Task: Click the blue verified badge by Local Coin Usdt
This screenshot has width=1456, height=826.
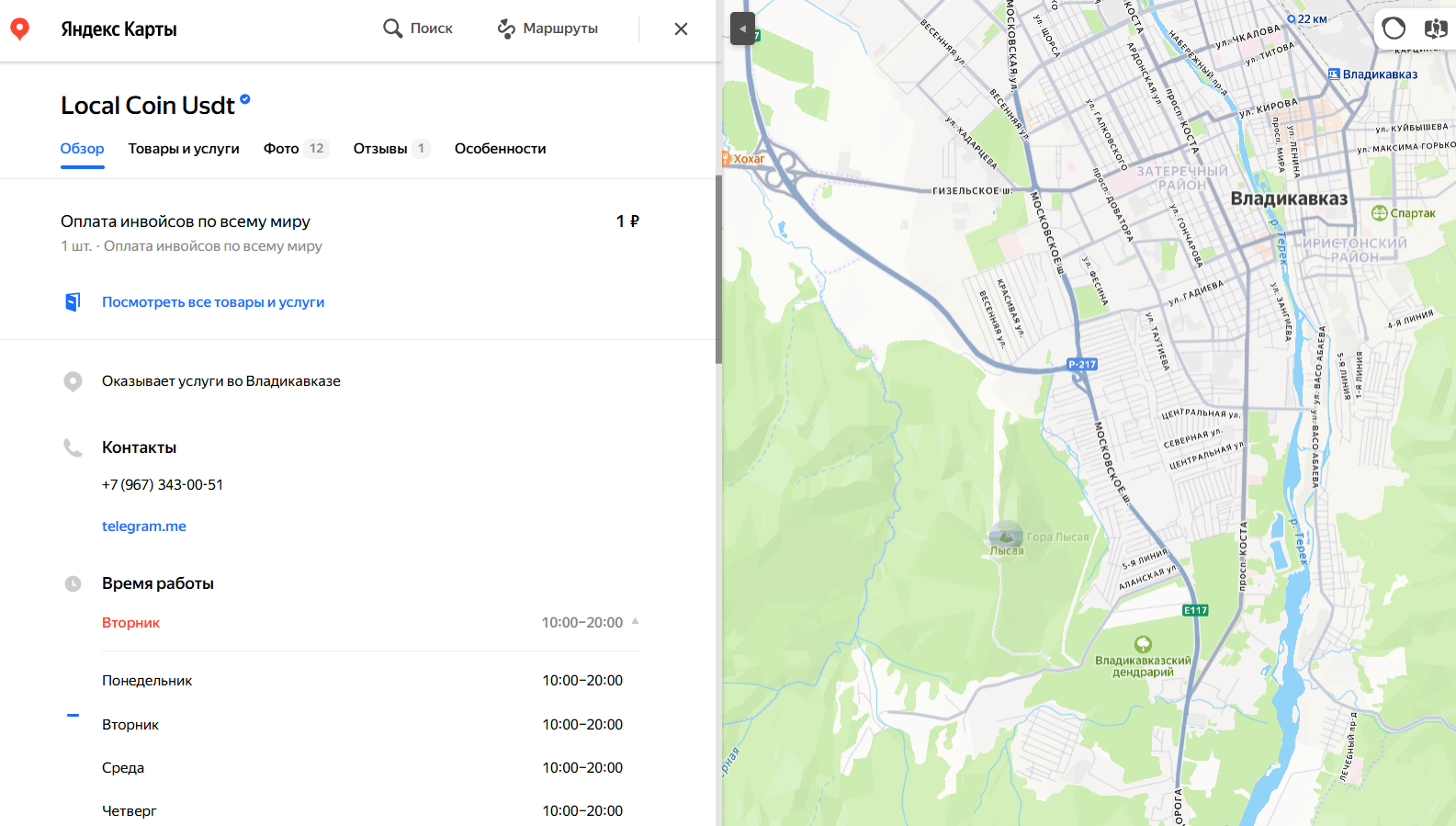Action: 245,99
